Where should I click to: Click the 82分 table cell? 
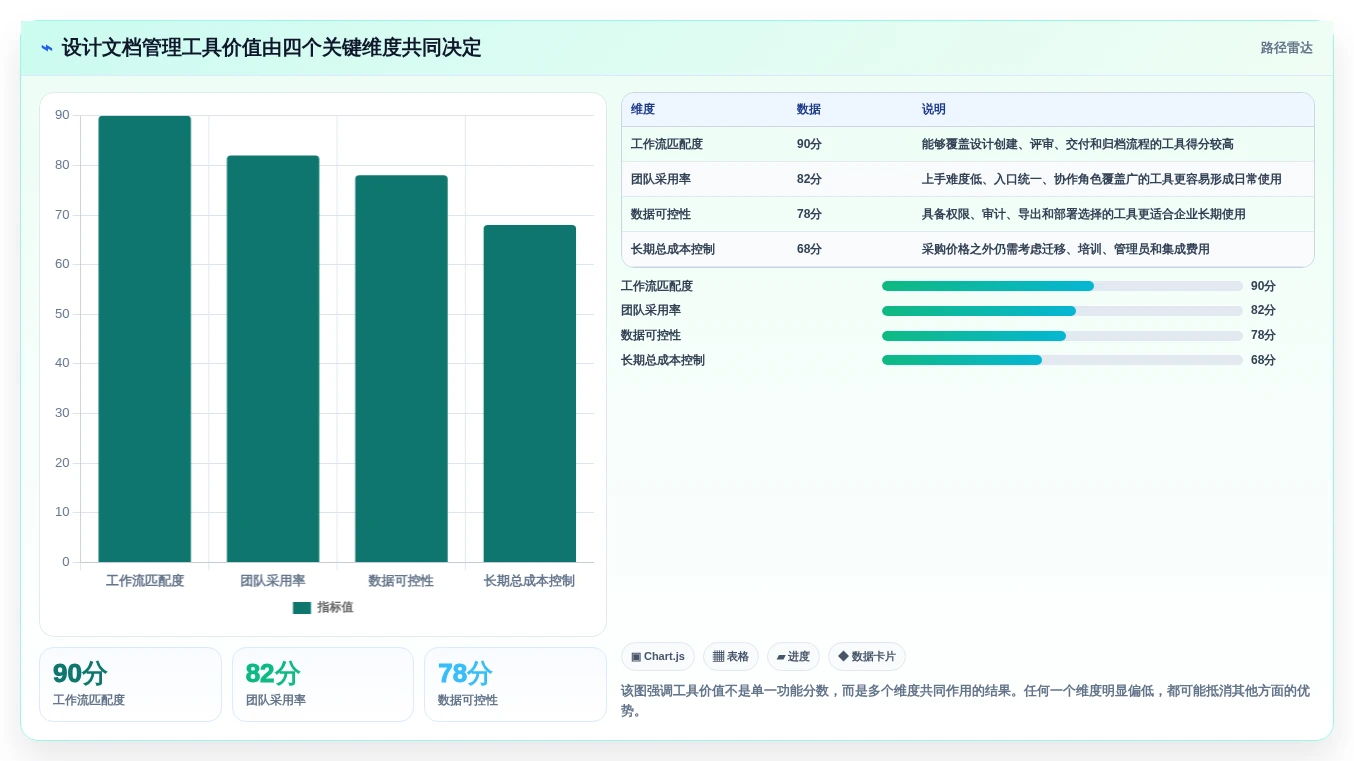809,180
